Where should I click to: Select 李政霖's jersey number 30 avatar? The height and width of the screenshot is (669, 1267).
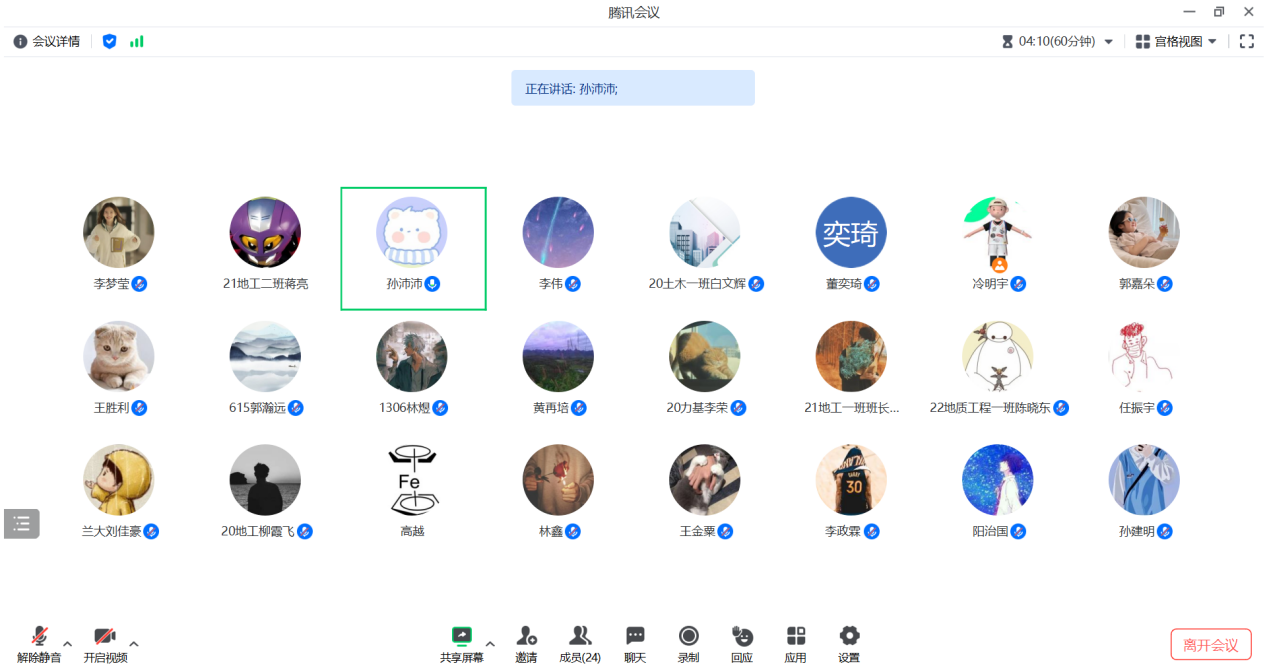[x=851, y=480]
